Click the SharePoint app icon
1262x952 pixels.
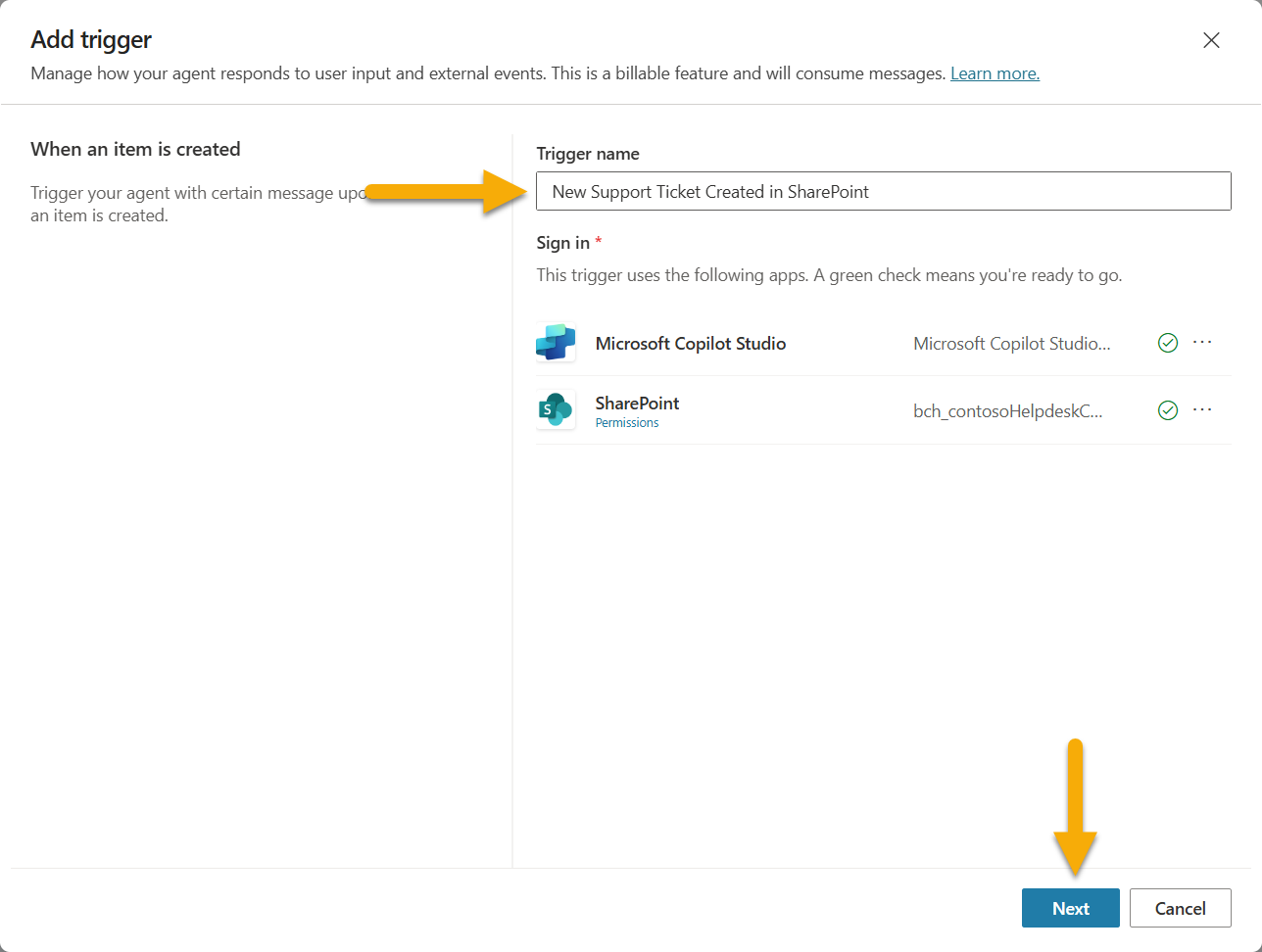[556, 409]
